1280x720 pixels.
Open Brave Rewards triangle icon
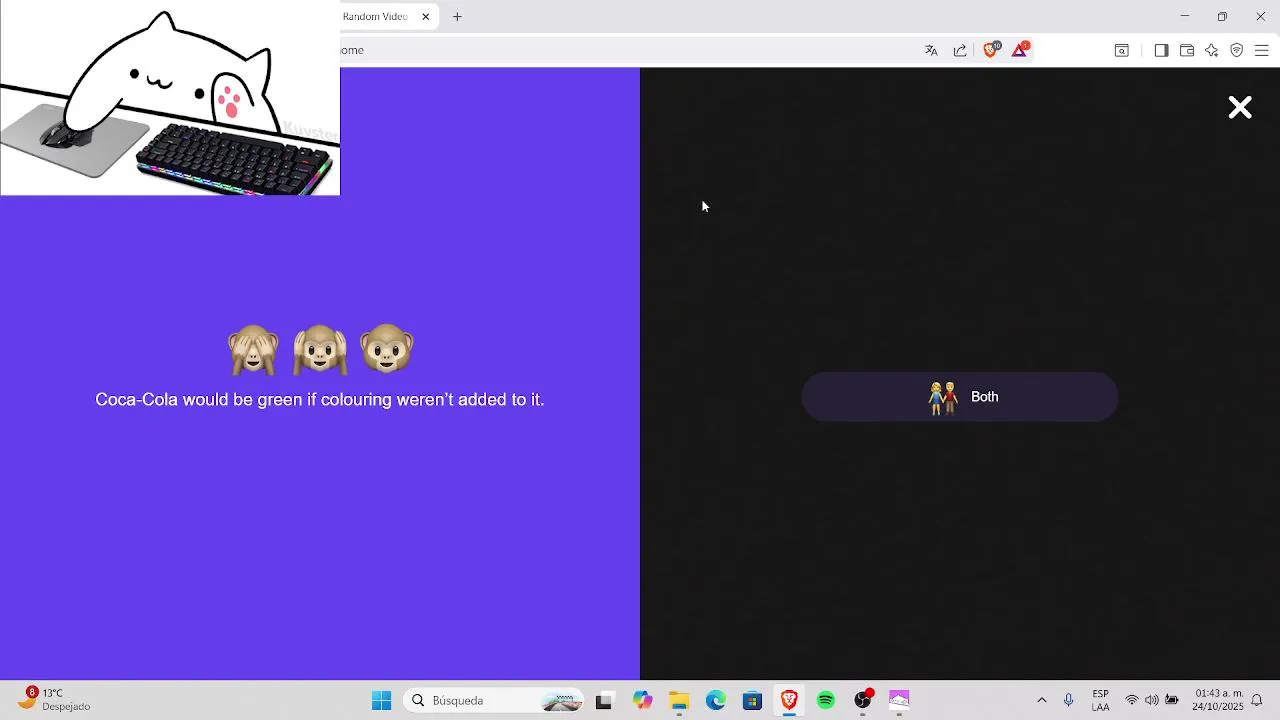tap(1020, 50)
